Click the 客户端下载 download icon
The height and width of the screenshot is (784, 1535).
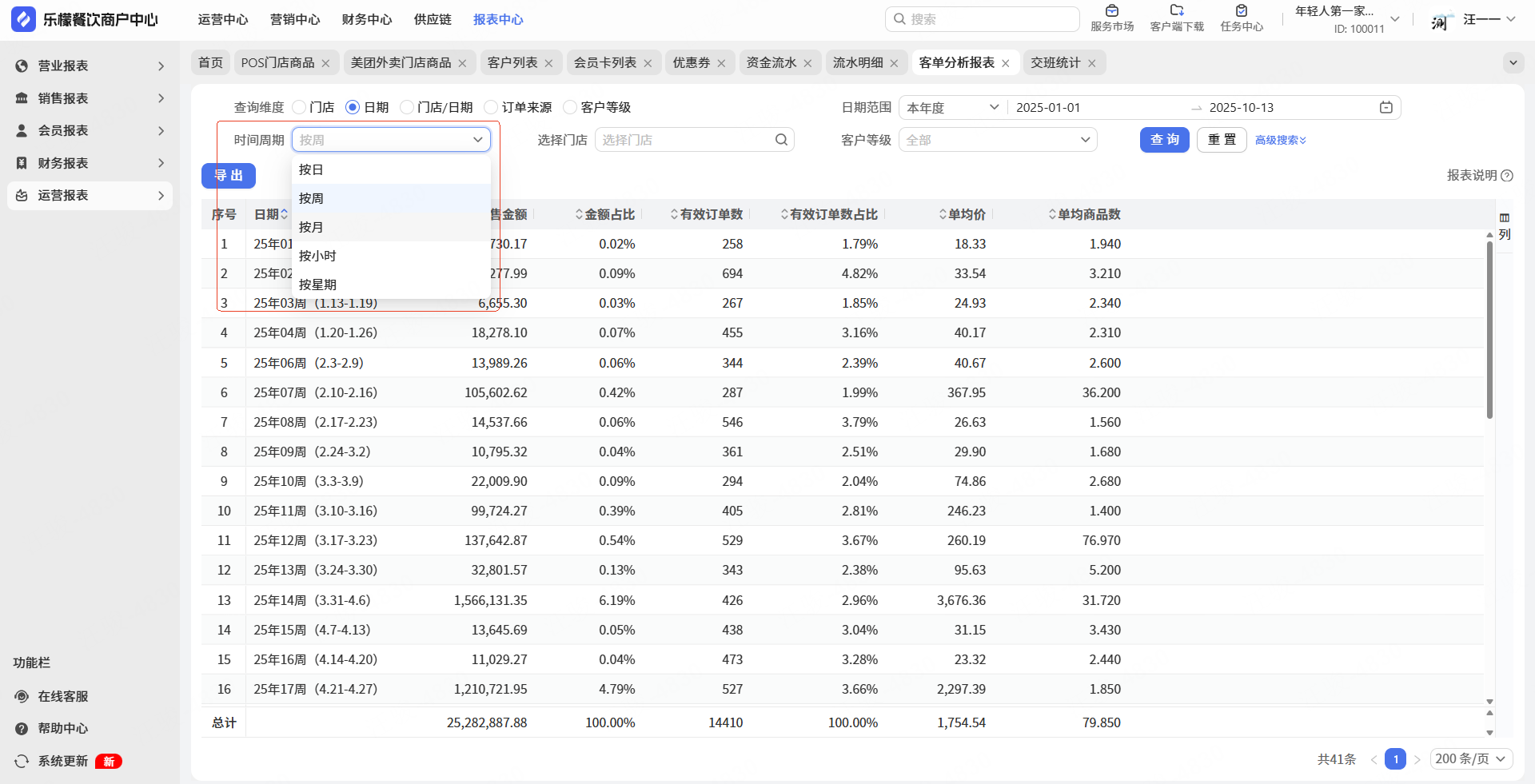(x=1176, y=11)
